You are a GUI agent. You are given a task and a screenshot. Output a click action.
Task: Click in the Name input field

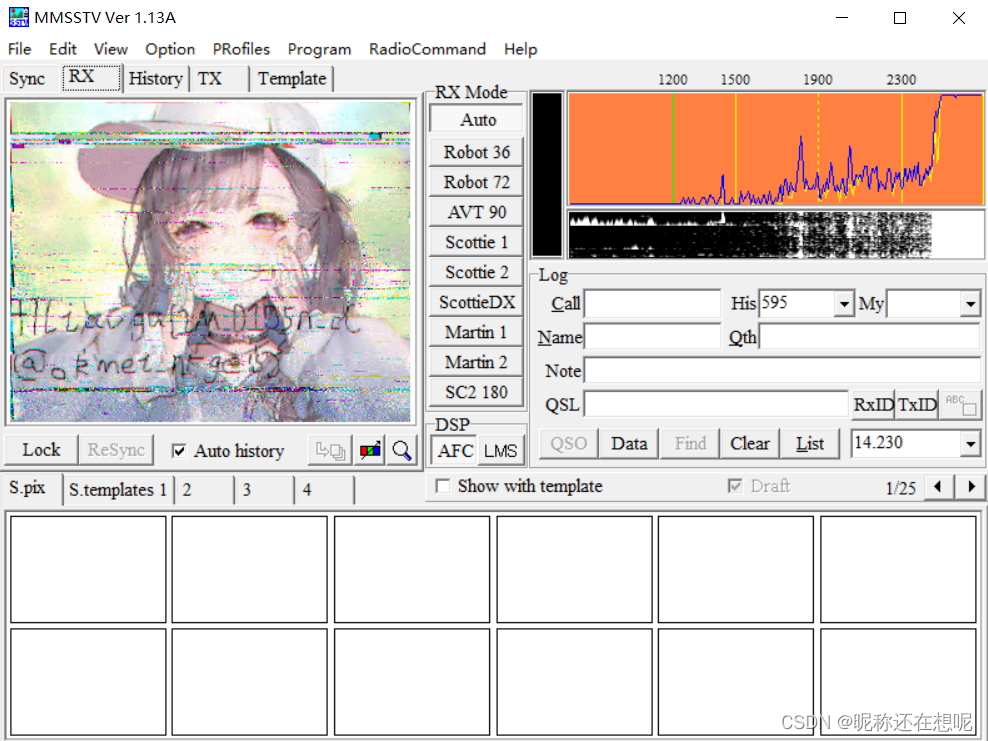[x=652, y=336]
